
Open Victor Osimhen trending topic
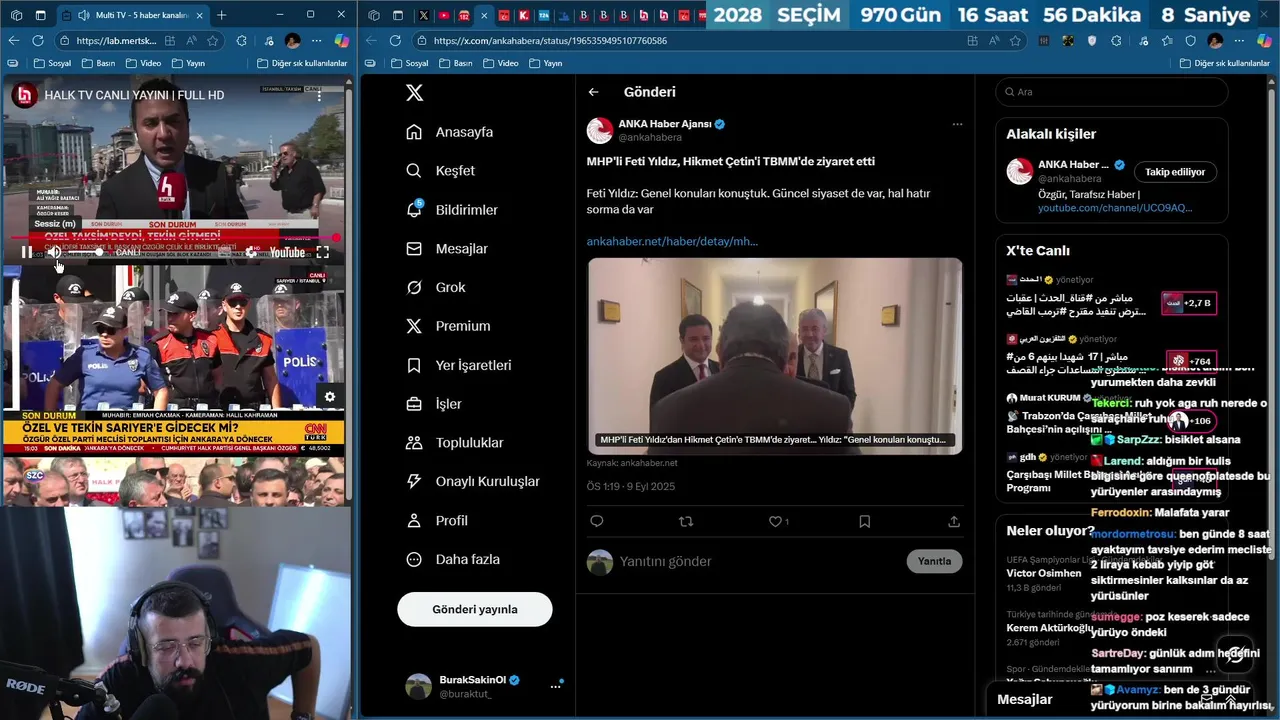pos(1044,573)
